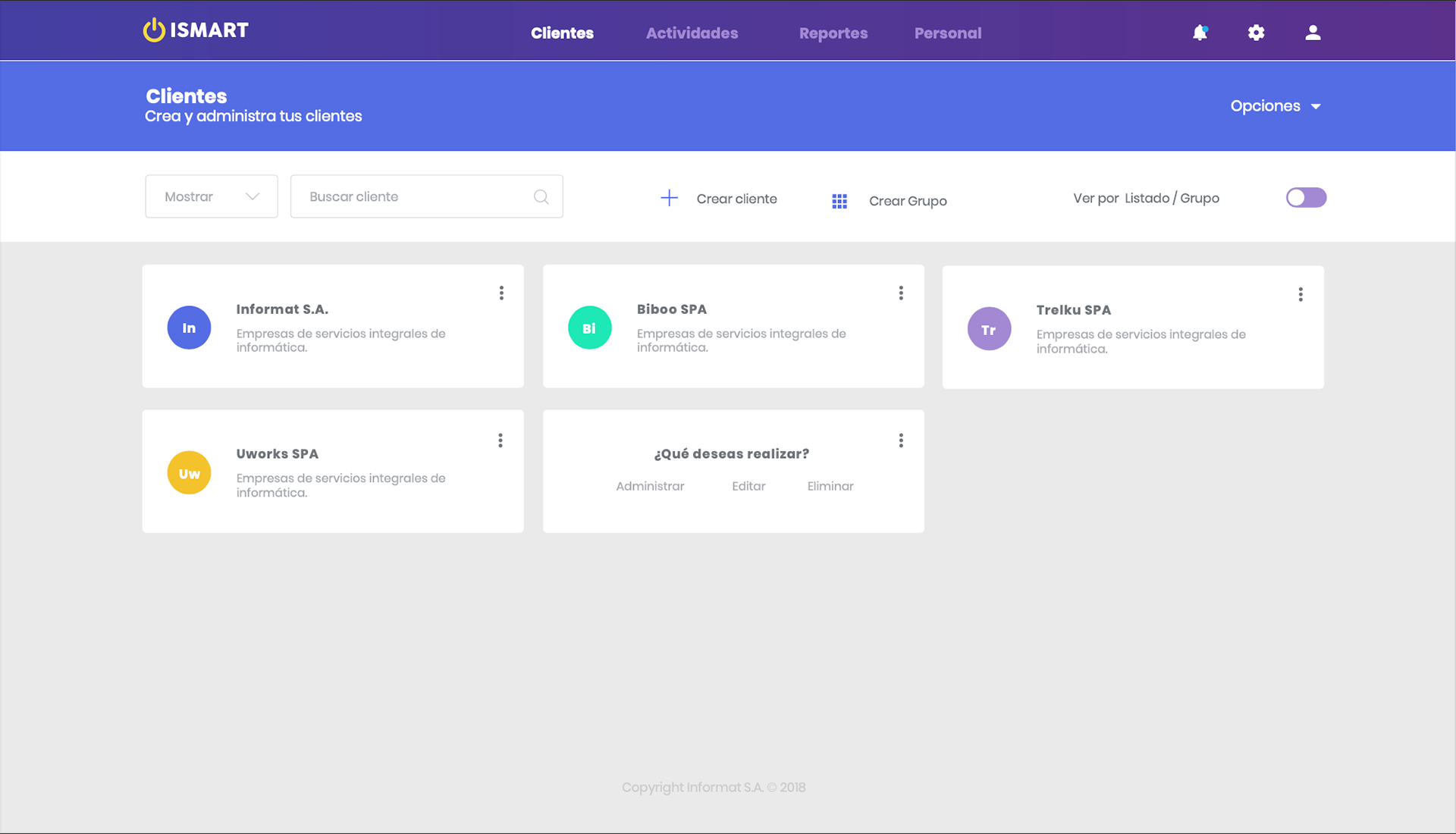
Task: Click the grid icon for Crear Grupo
Action: pos(839,201)
